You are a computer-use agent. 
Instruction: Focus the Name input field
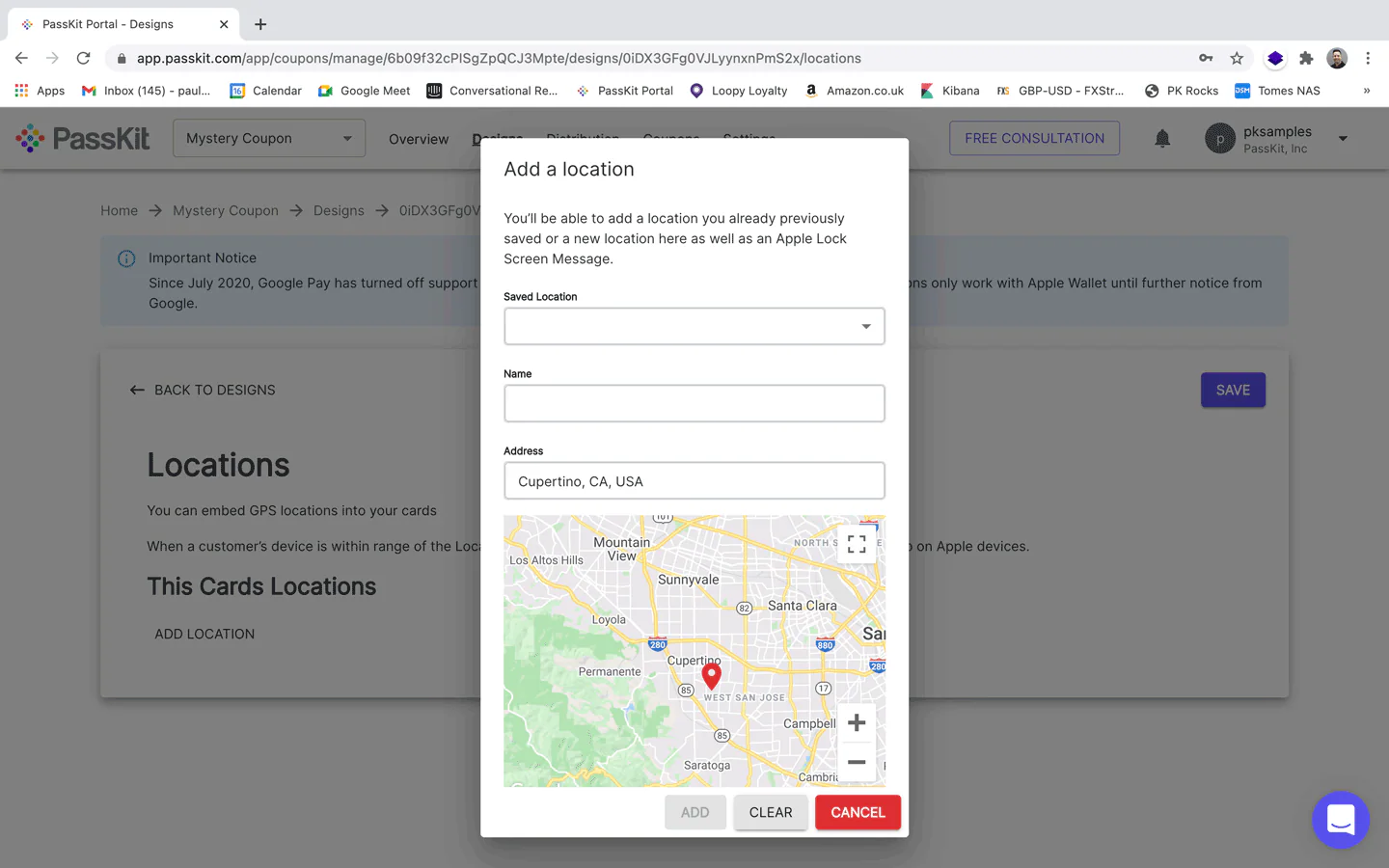click(x=694, y=403)
